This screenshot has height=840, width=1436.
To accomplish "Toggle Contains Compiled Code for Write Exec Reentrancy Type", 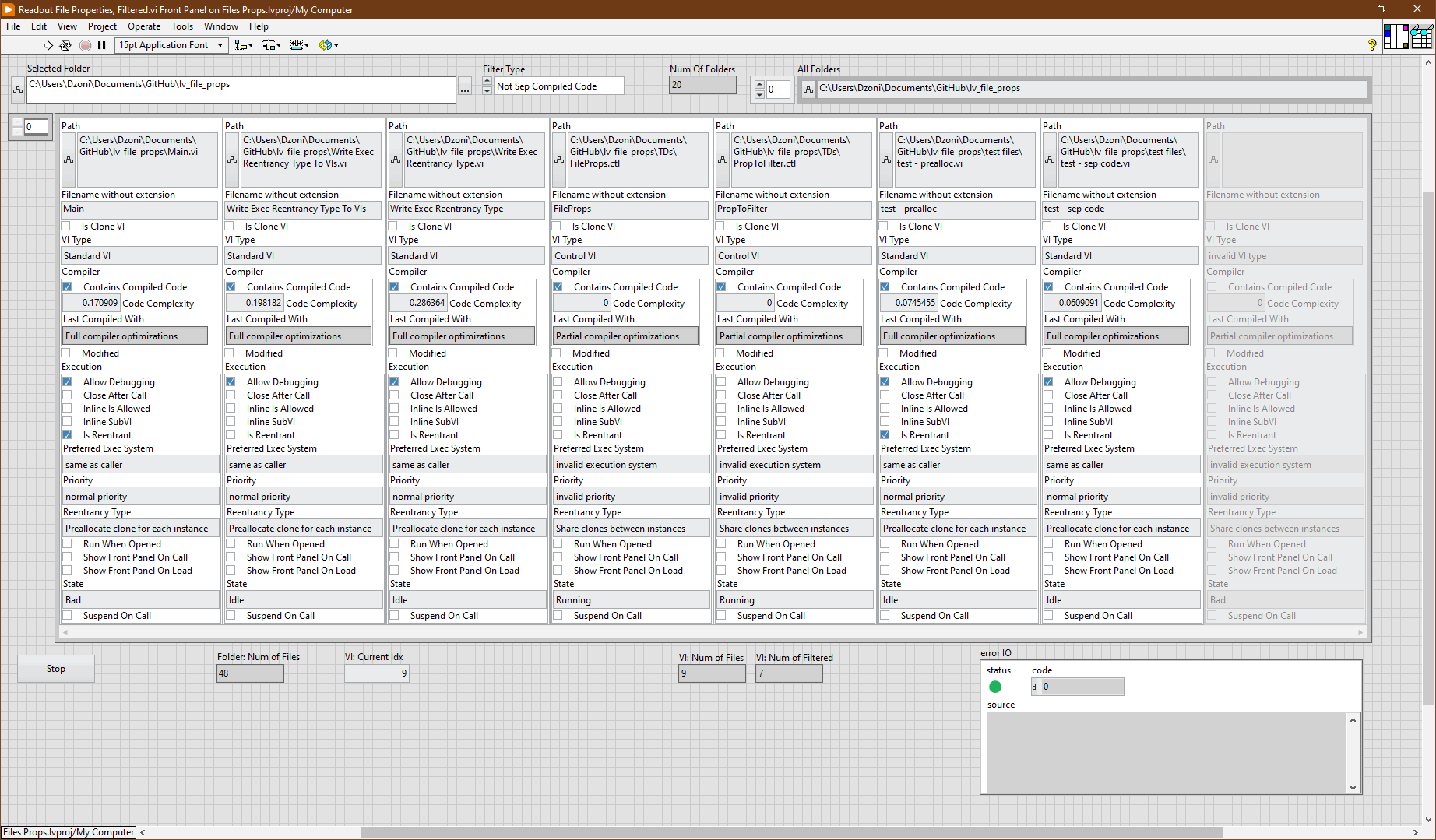I will [x=395, y=287].
